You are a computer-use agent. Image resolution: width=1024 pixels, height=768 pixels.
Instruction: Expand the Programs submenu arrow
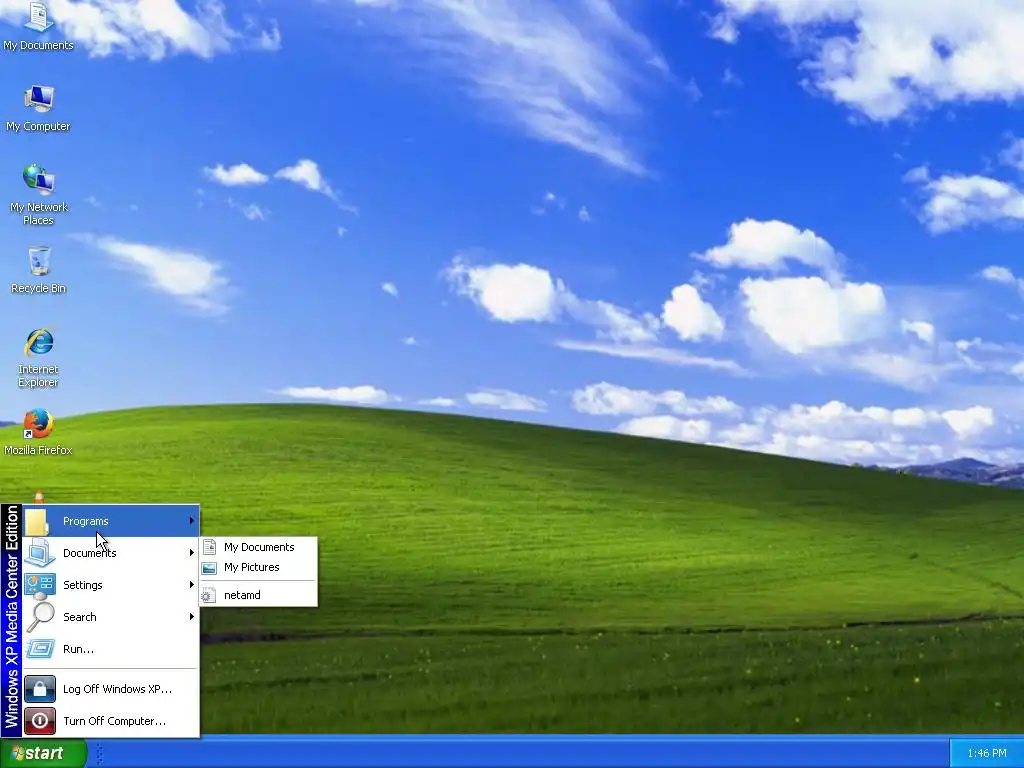tap(191, 521)
